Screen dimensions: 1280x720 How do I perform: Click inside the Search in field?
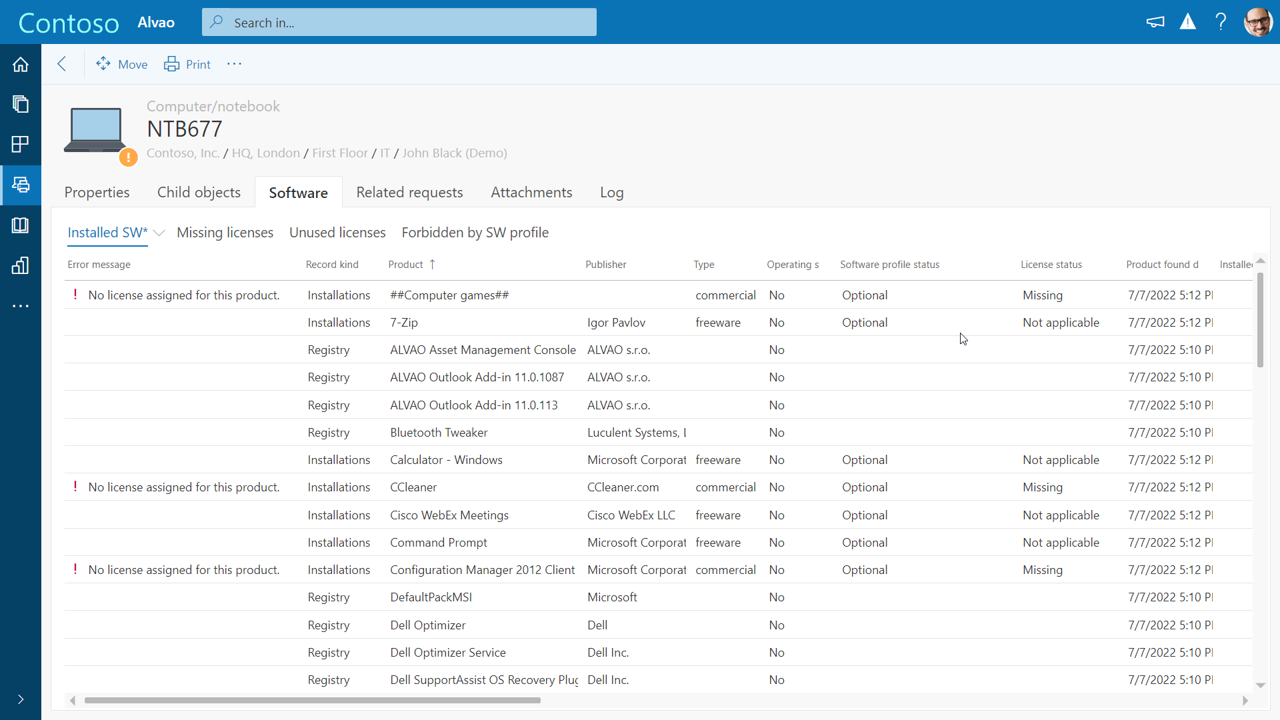coord(398,21)
